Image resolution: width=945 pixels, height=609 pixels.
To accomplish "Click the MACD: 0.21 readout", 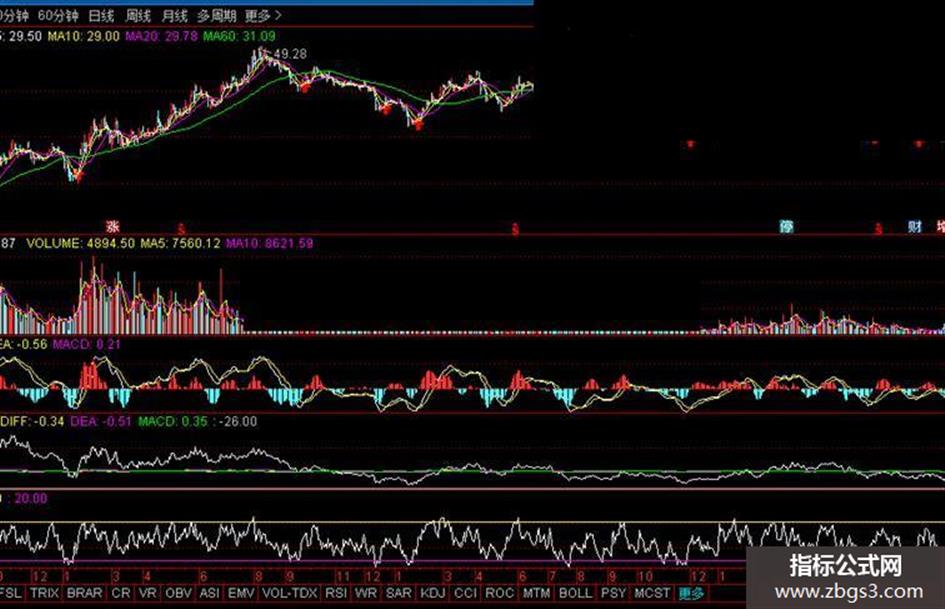I will click(x=87, y=344).
